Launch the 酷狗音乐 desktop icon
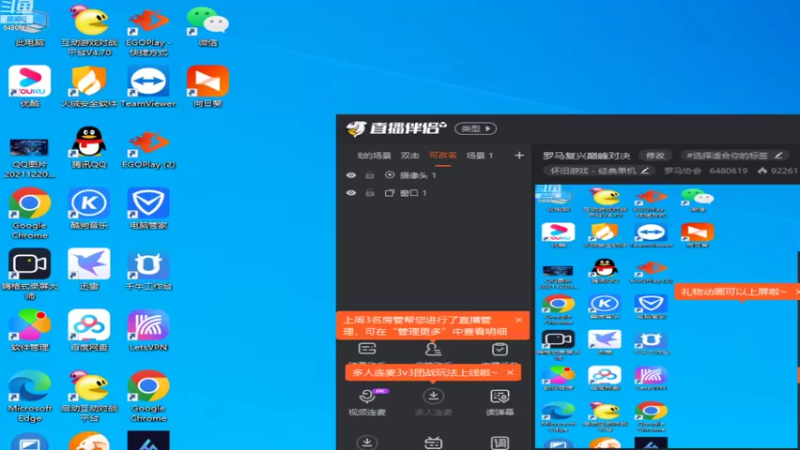800x450 pixels. pyautogui.click(x=89, y=208)
